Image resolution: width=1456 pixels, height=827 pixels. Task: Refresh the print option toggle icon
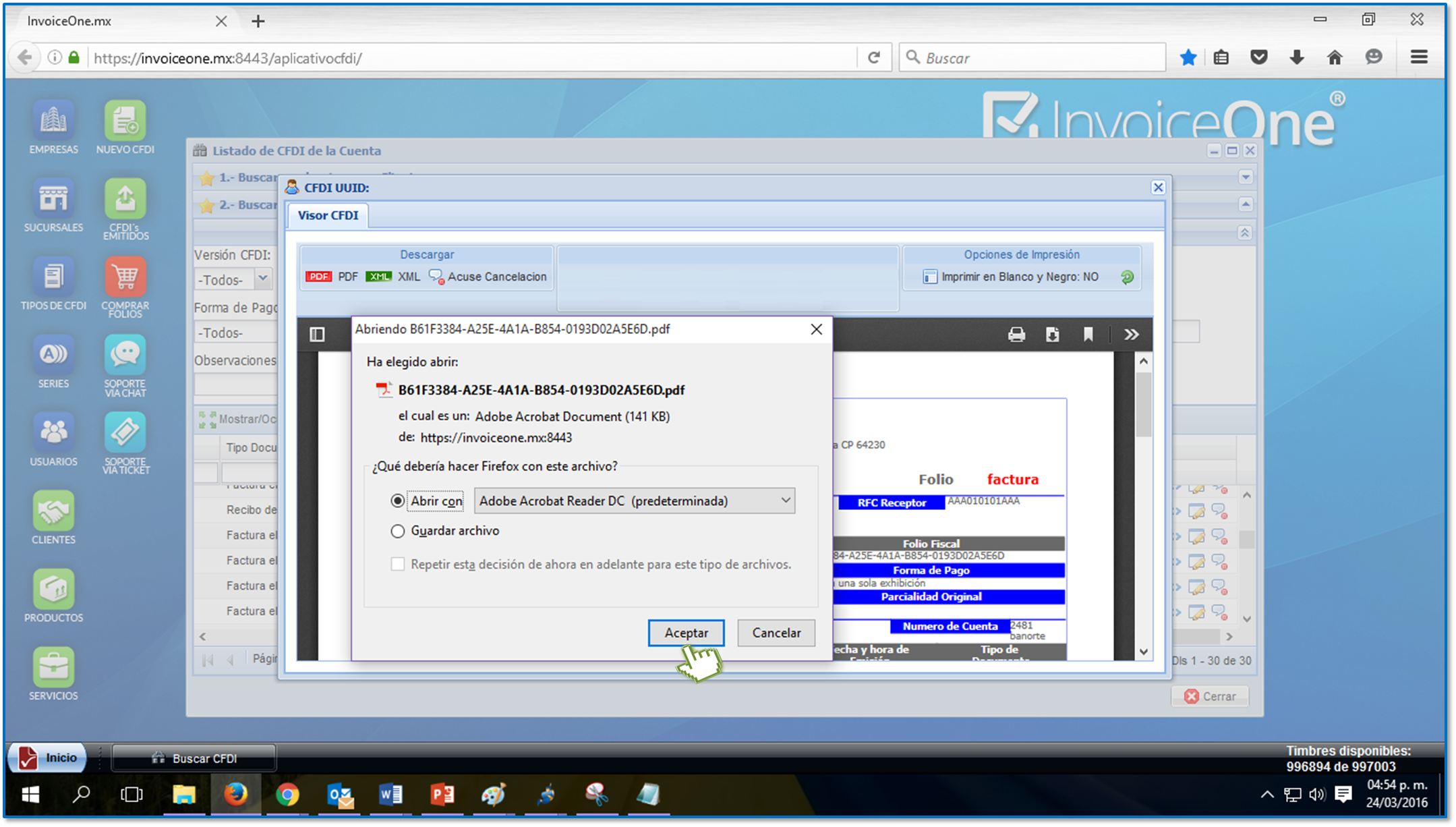pyautogui.click(x=1127, y=277)
